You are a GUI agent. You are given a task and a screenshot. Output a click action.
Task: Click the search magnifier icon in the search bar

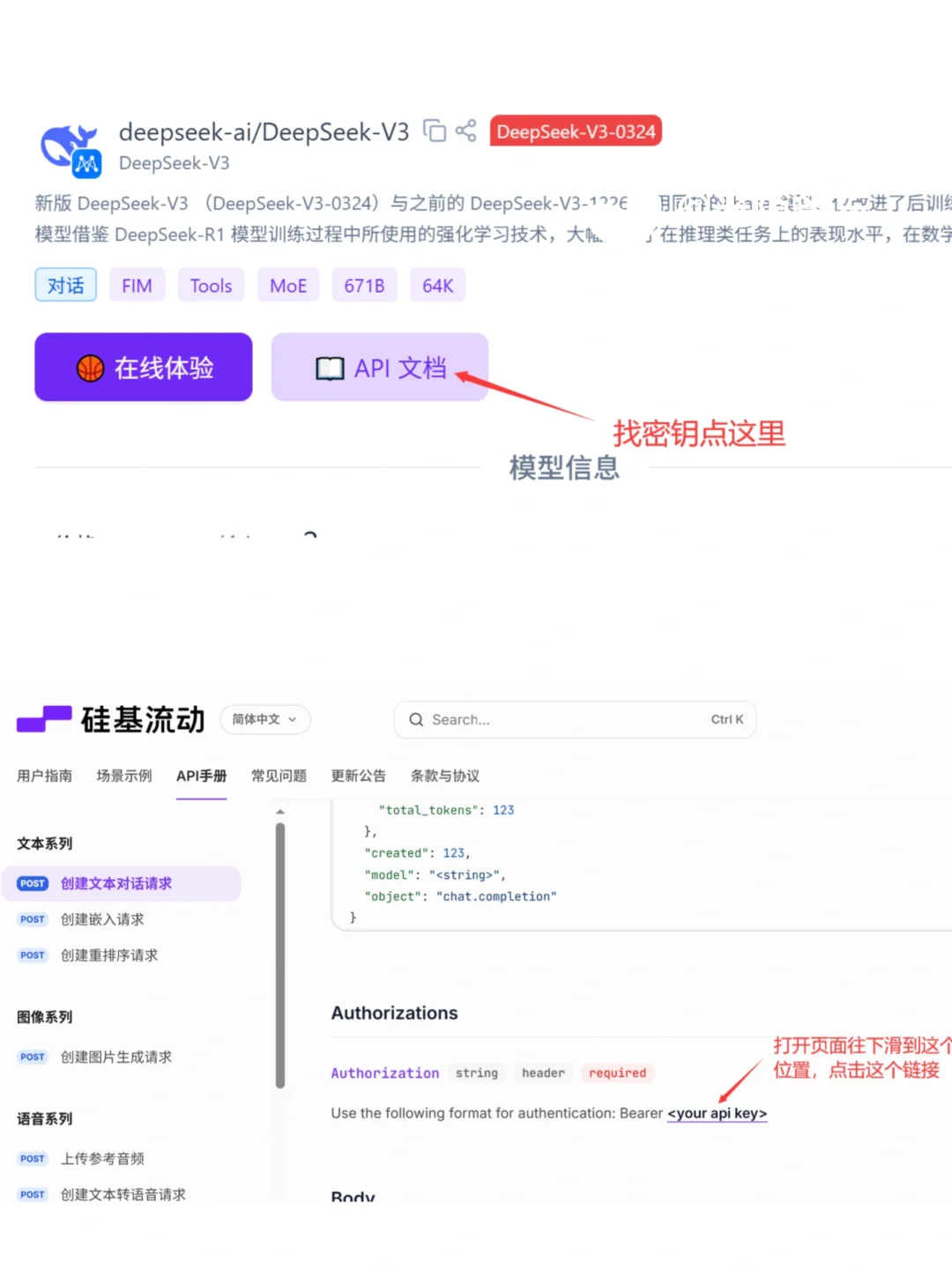click(415, 719)
